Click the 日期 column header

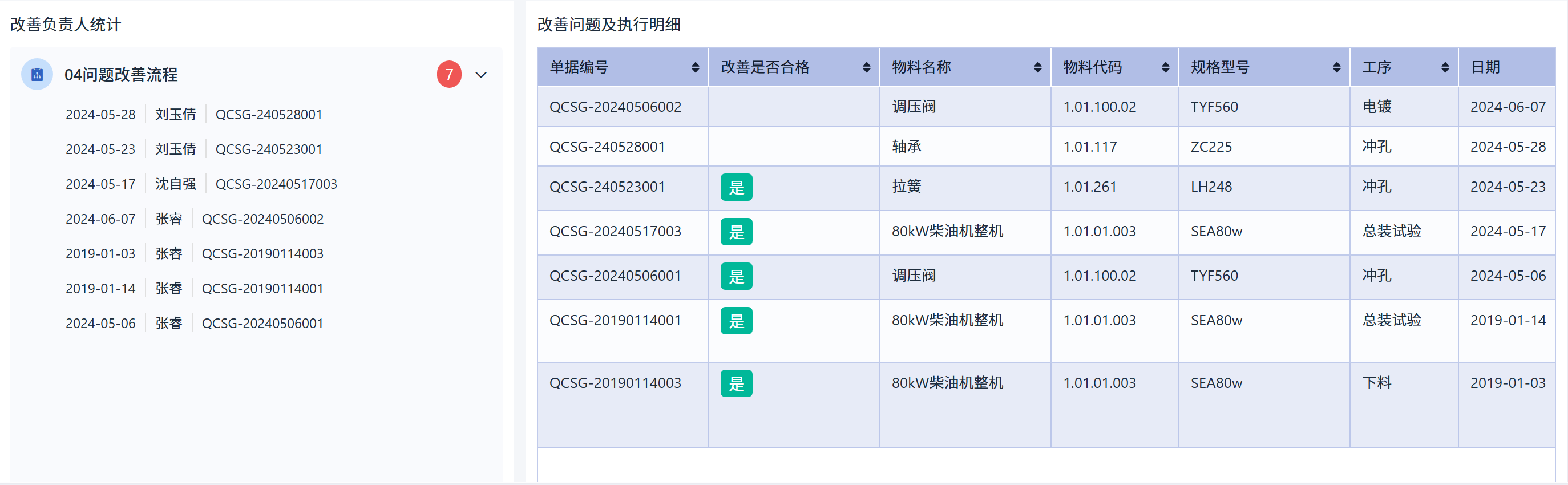pyautogui.click(x=1506, y=67)
